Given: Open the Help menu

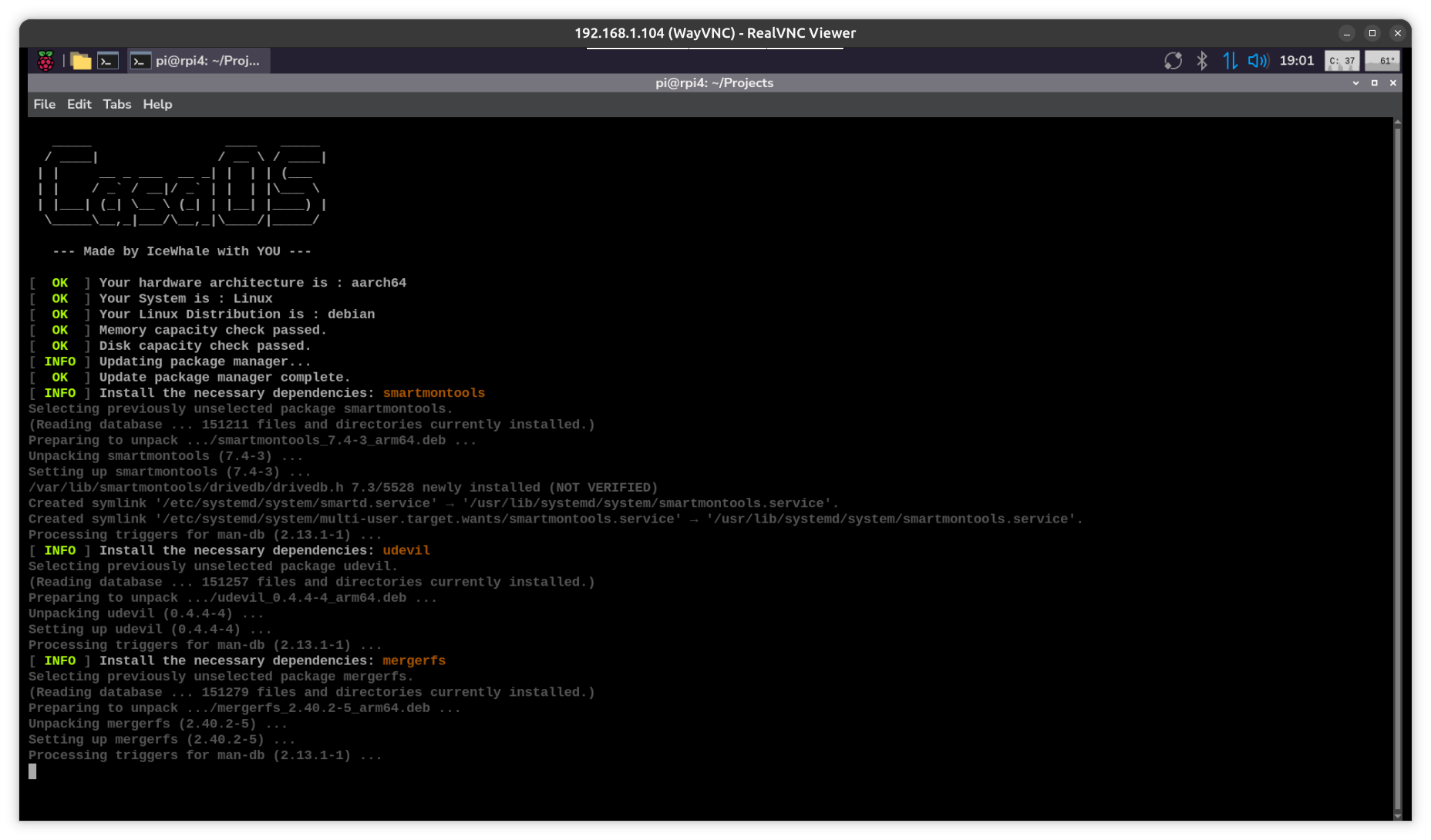Looking at the screenshot, I should [x=157, y=104].
